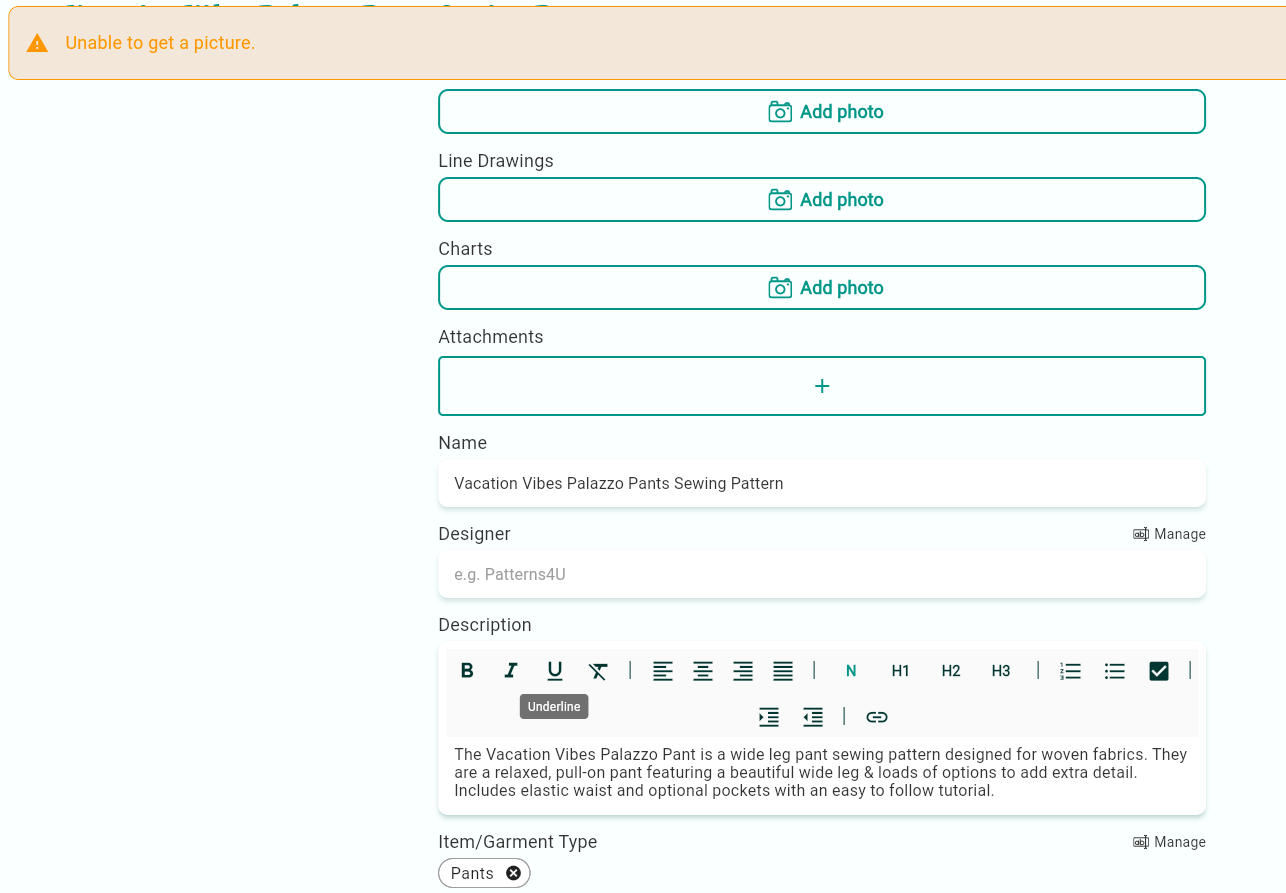Viewport: 1286px width, 893px height.
Task: Click Add photo under Line Drawings
Action: (x=822, y=200)
